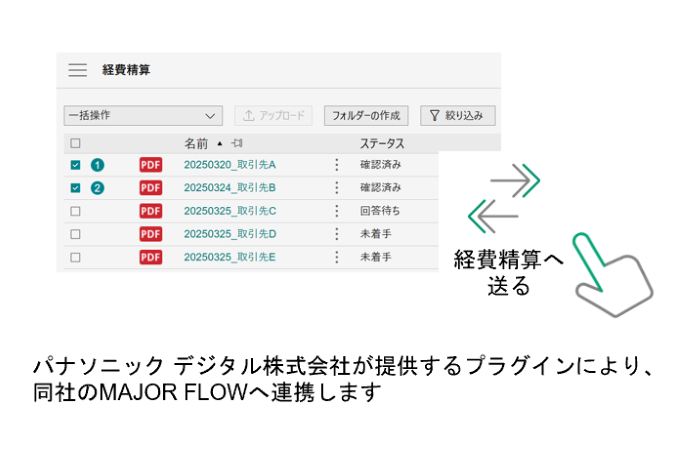Open the 一括操作 dropdown
686x454 pixels.
[143, 116]
